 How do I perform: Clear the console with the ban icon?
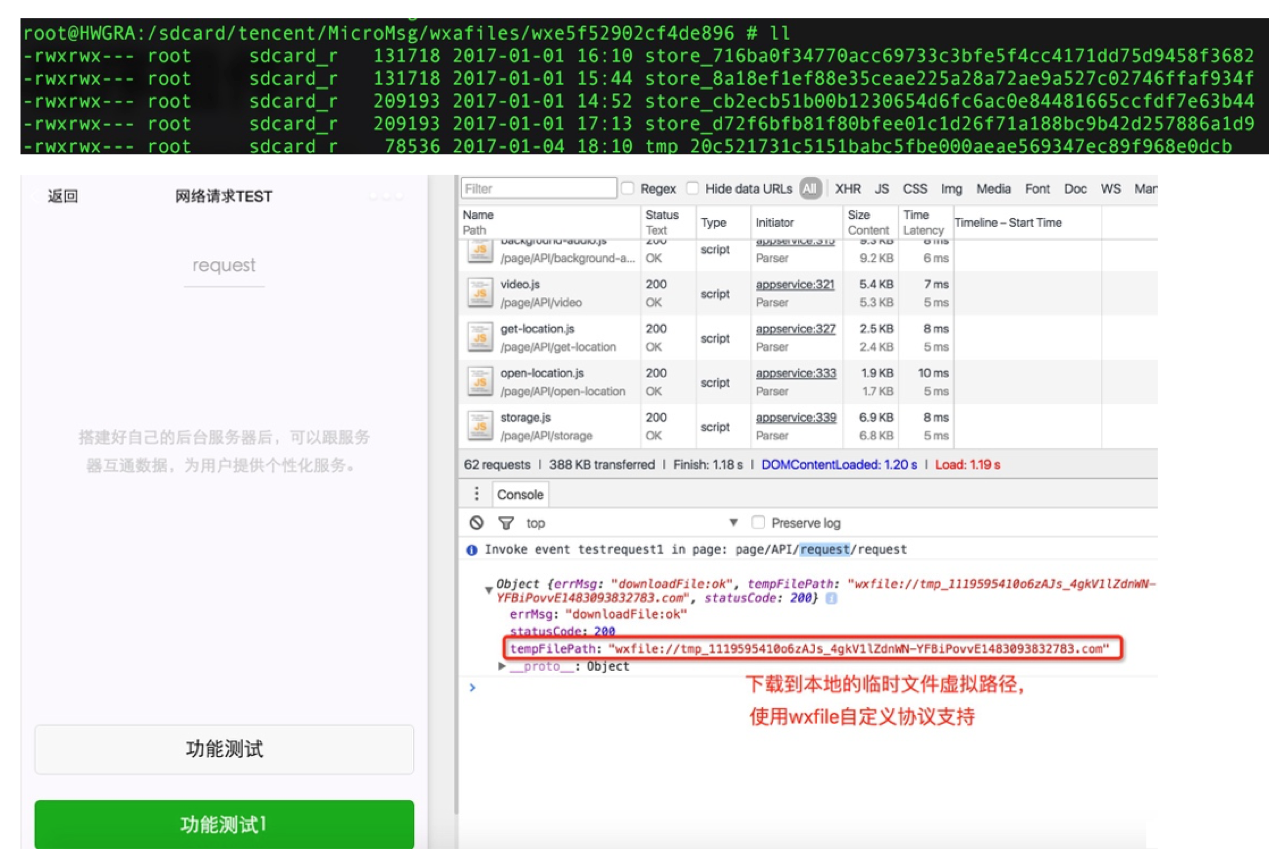pyautogui.click(x=477, y=523)
